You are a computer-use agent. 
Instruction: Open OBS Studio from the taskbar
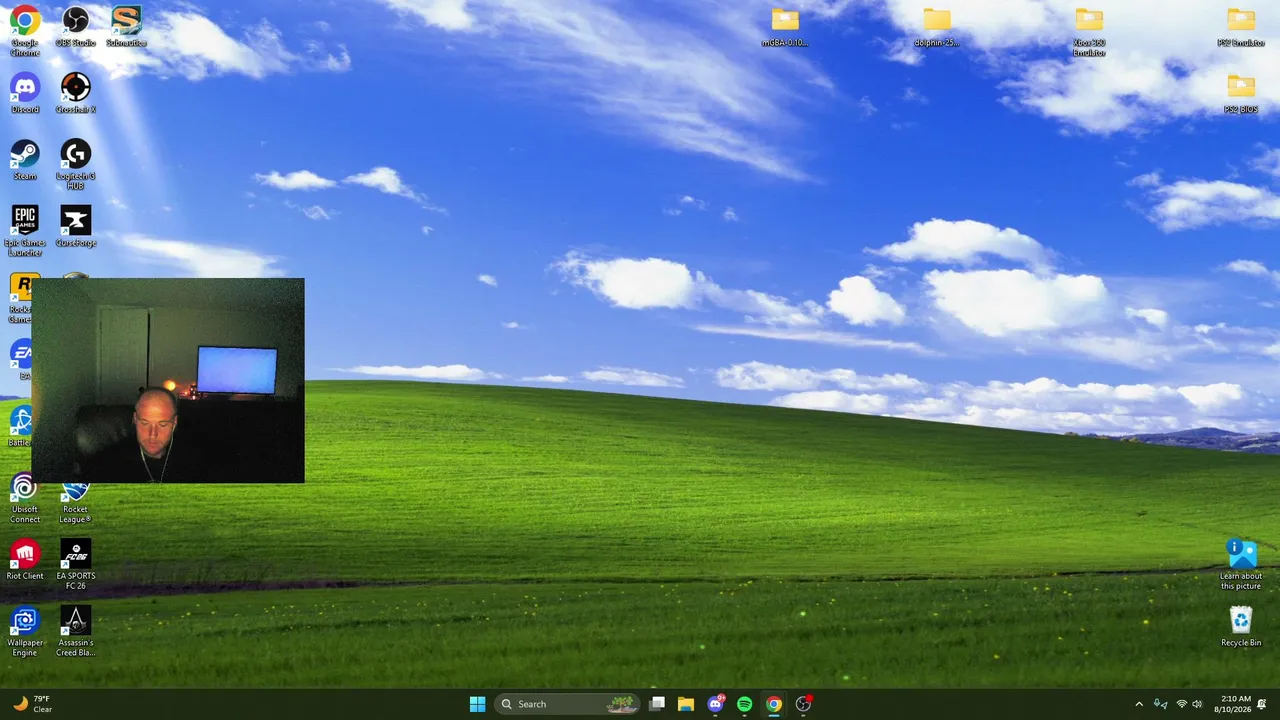point(802,704)
